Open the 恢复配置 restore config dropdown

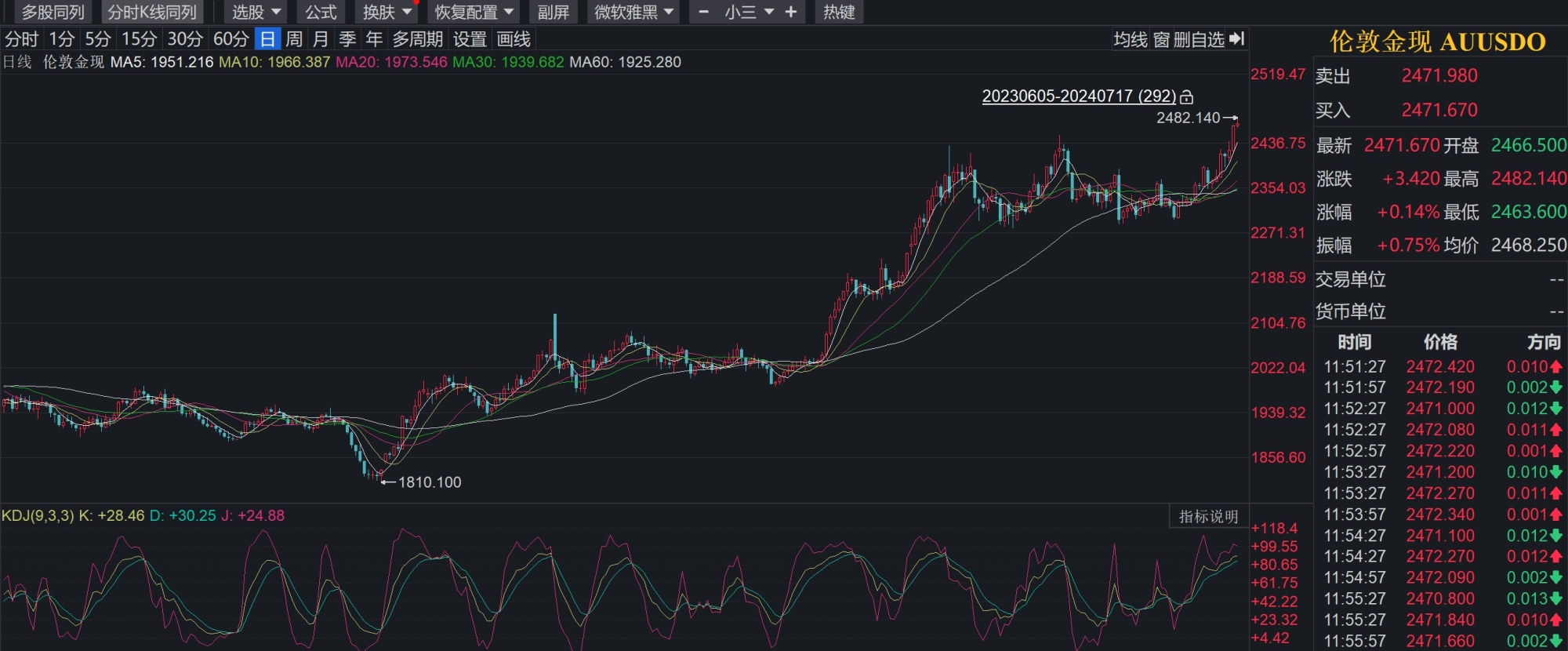point(474,12)
